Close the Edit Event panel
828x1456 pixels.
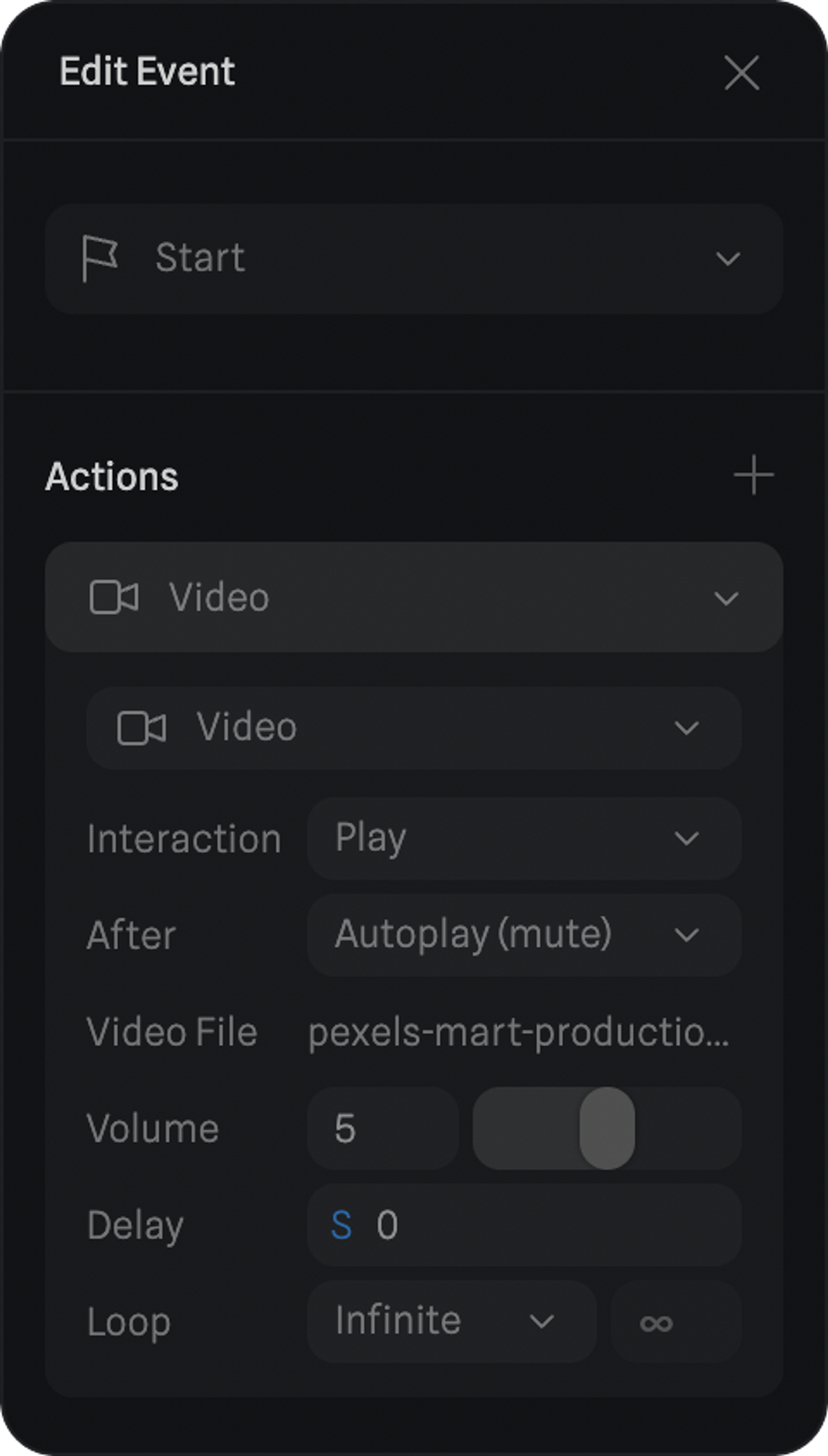pos(741,73)
